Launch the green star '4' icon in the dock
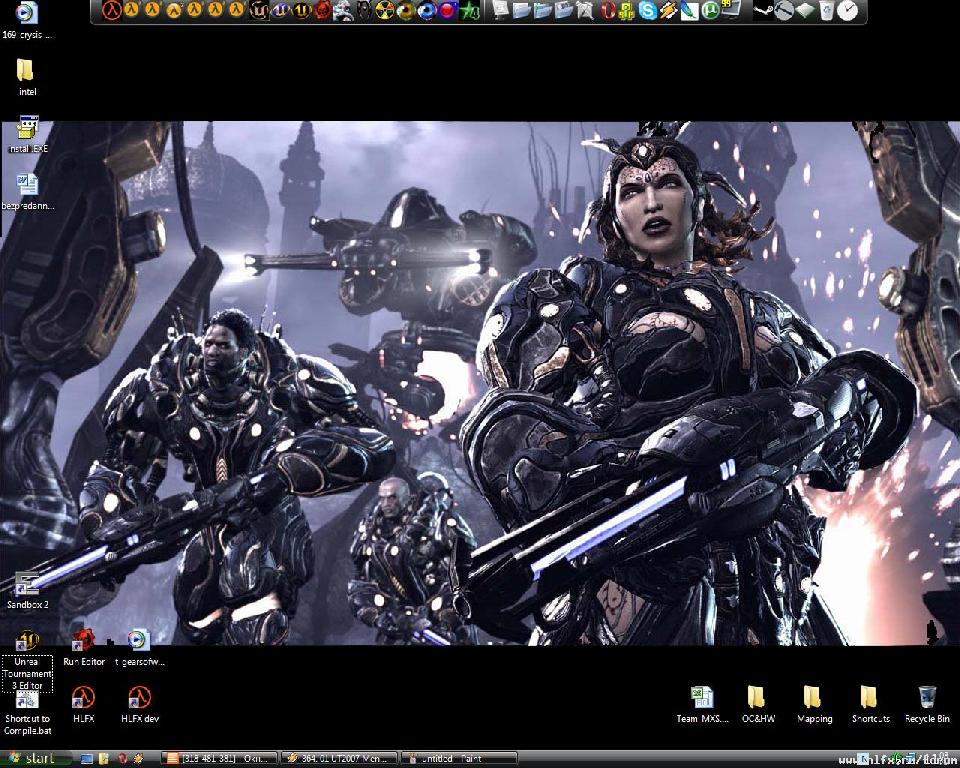This screenshot has height=768, width=960. (x=470, y=10)
